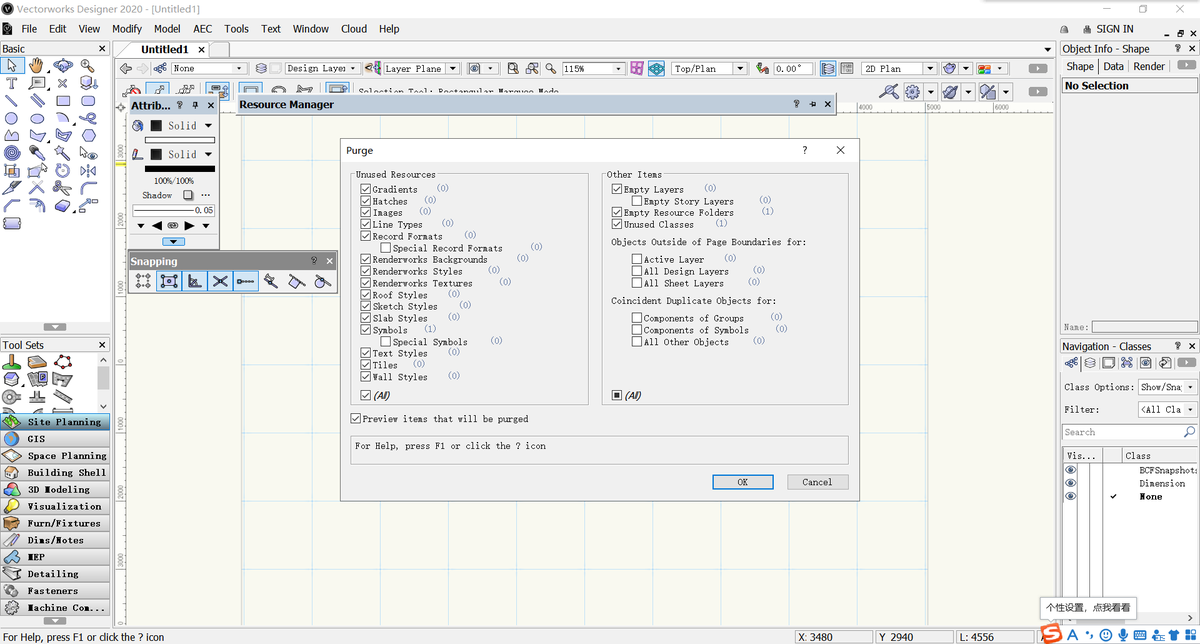This screenshot has height=644, width=1200.
Task: Select the Pan hand tool
Action: point(37,65)
